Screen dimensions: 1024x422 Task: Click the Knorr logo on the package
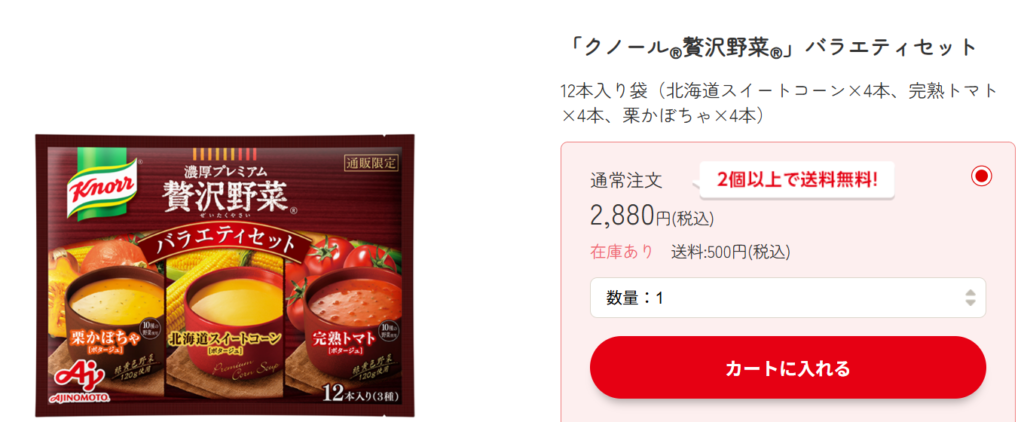coord(102,184)
